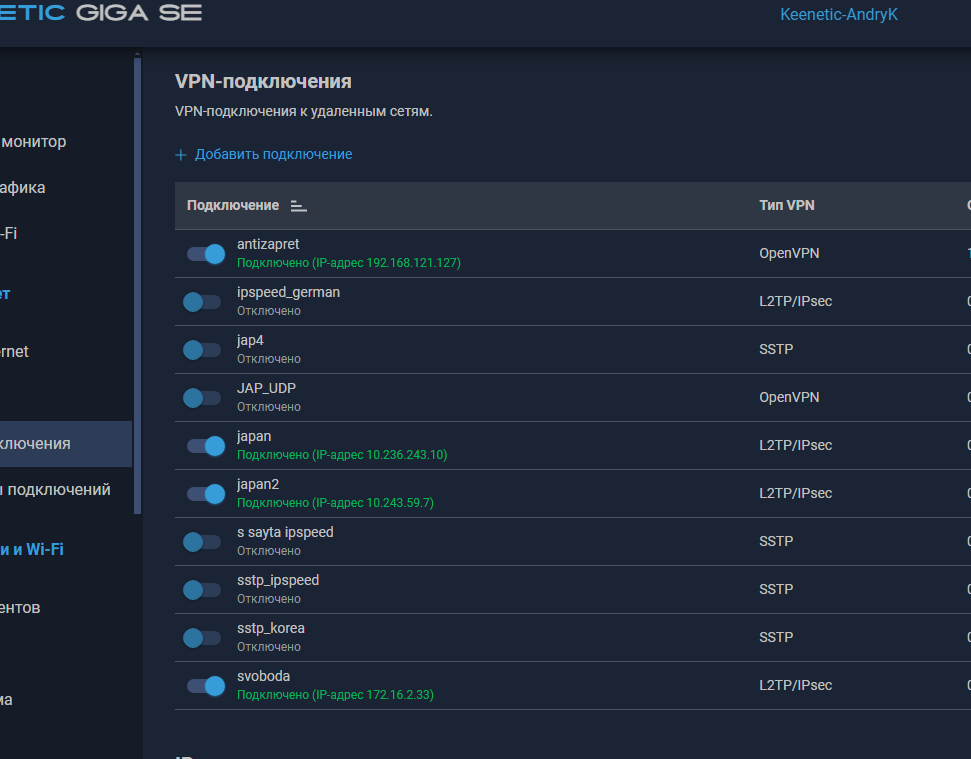The width and height of the screenshot is (971, 759).
Task: Disable the japan2 L2TP/IPsec toggle
Action: click(x=204, y=494)
